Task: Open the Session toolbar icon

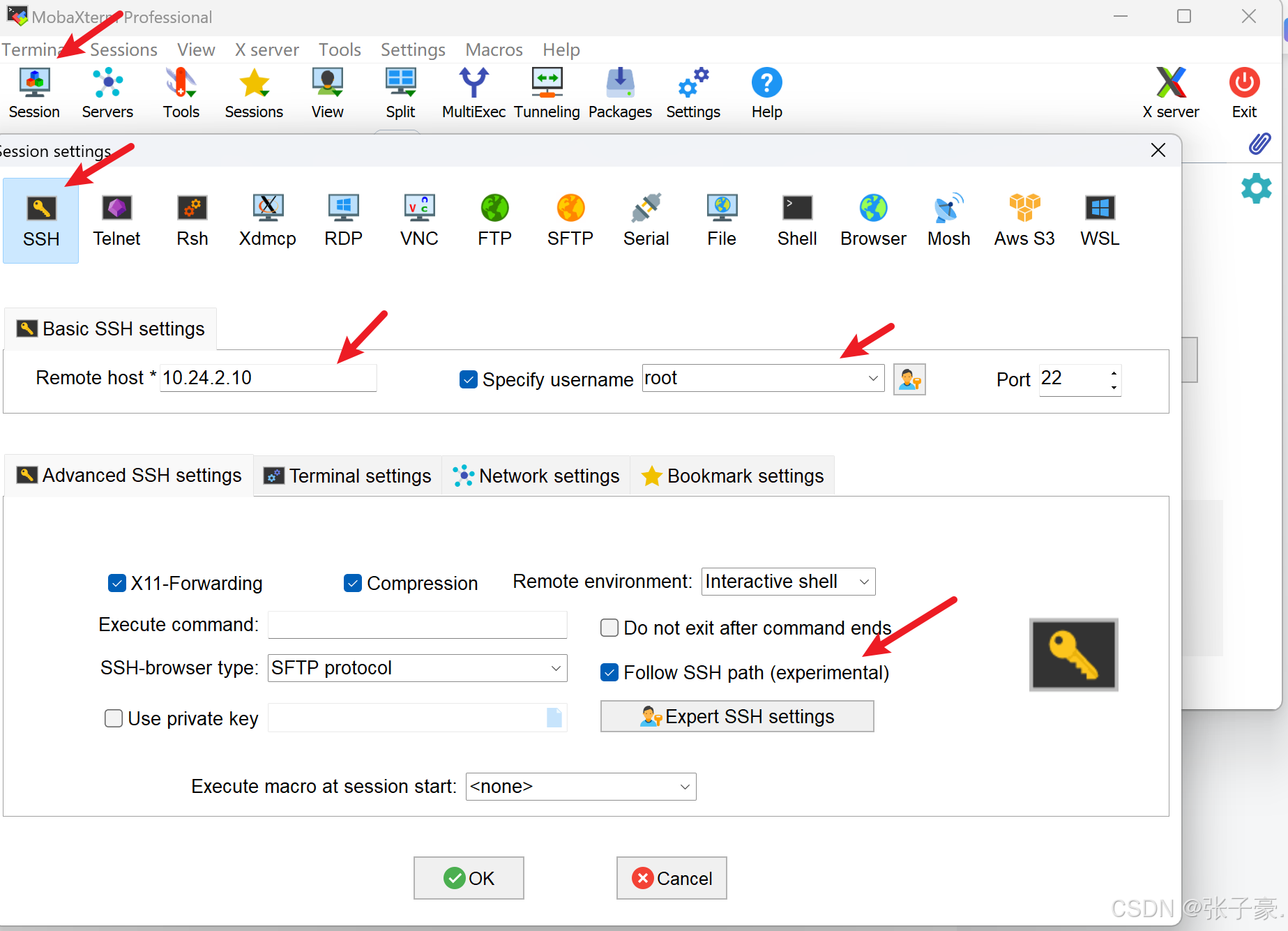Action: click(x=34, y=93)
